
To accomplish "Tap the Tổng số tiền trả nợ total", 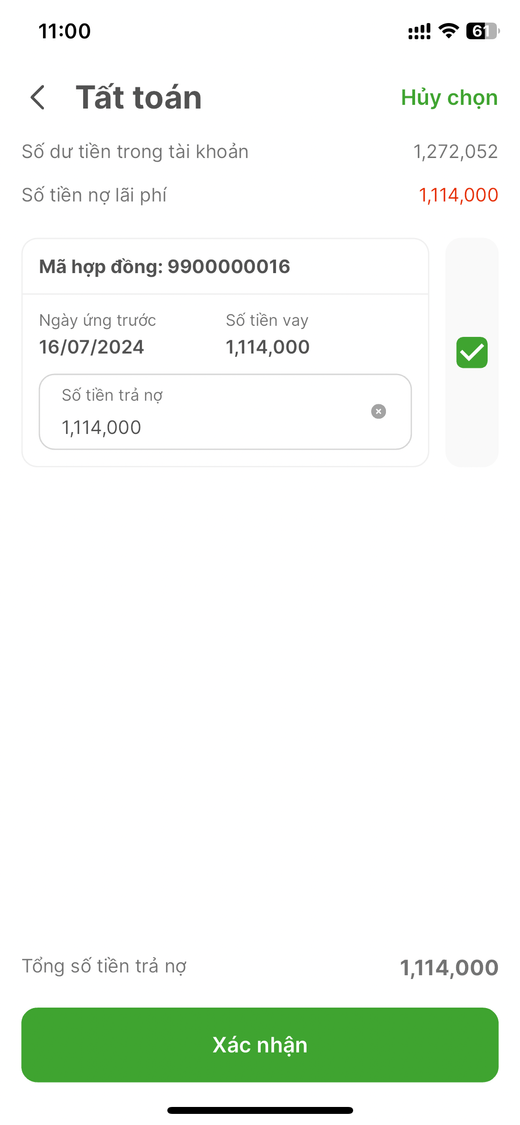I will 449,968.
